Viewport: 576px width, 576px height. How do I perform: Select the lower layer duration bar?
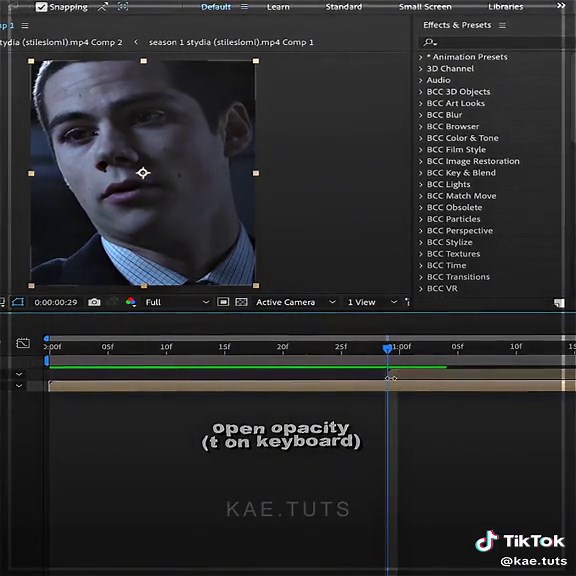pos(312,386)
